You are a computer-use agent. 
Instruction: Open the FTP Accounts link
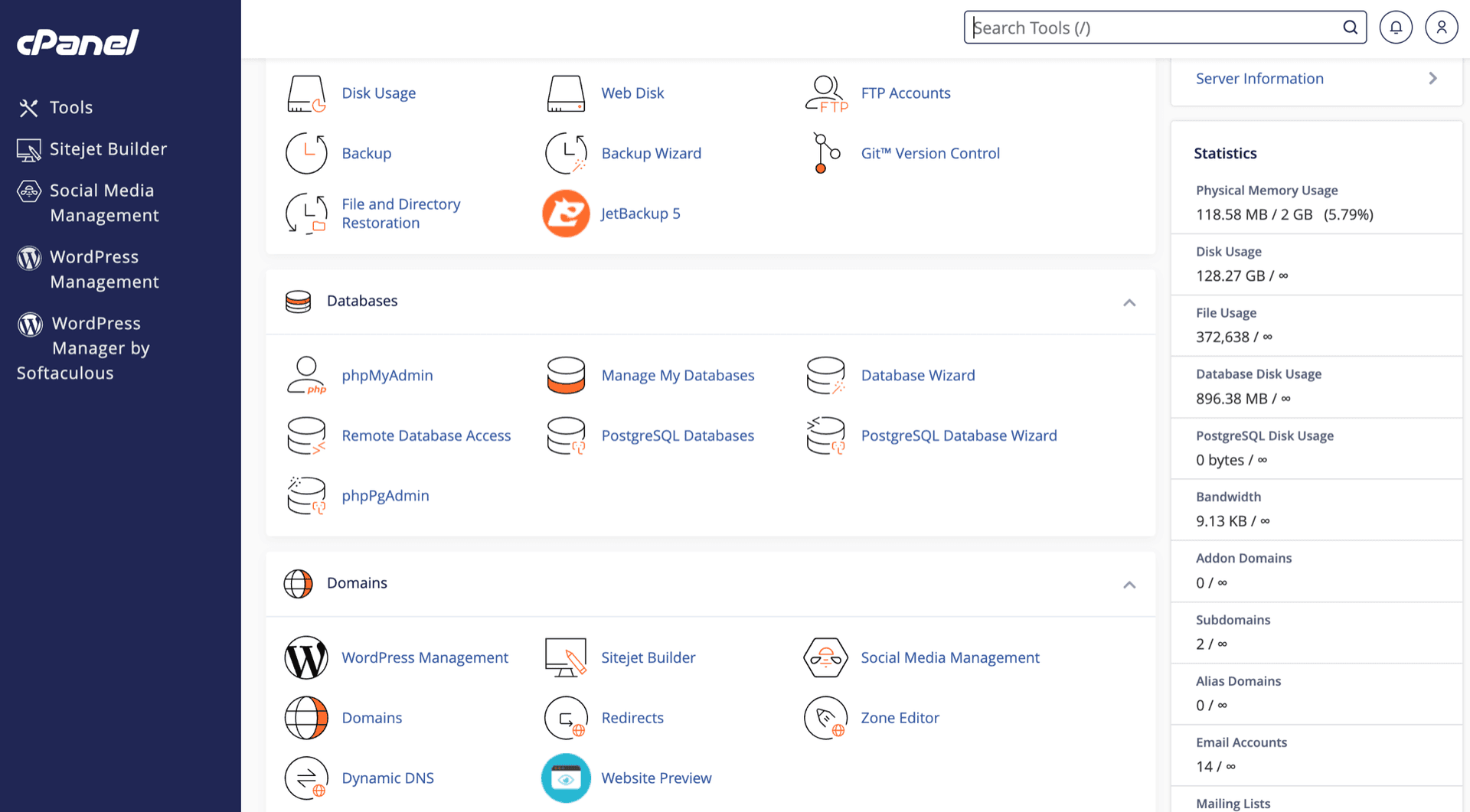906,93
